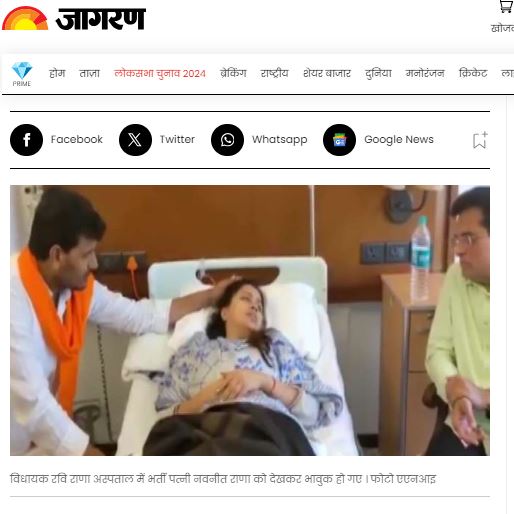Open the Prime diamond icon
The width and height of the screenshot is (514, 514).
(x=22, y=74)
